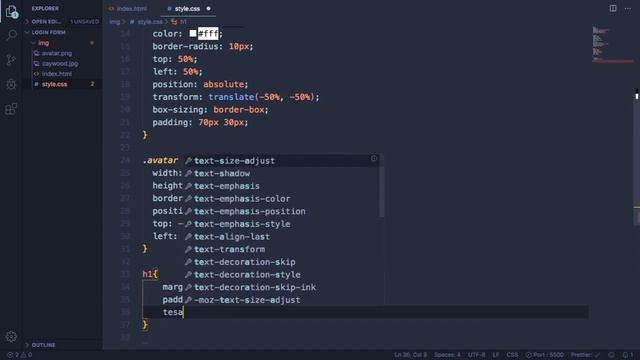Click the feedback icon in status bar
This screenshot has height=360, width=640.
(611, 355)
